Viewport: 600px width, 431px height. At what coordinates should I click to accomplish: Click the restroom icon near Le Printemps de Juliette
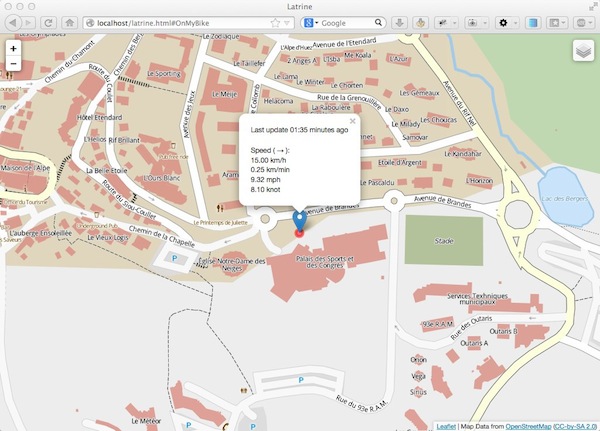click(220, 207)
